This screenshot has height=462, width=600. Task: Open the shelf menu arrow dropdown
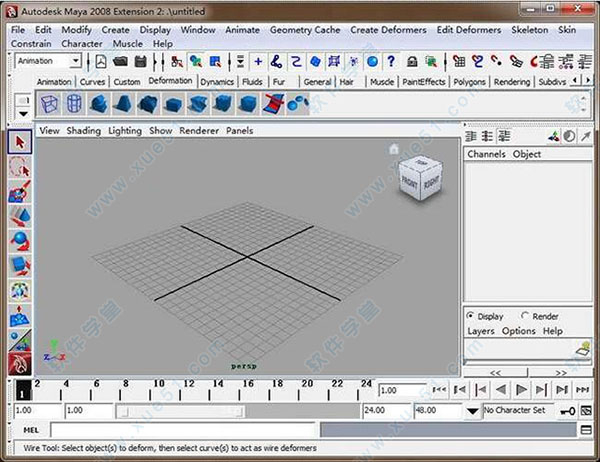tap(23, 114)
